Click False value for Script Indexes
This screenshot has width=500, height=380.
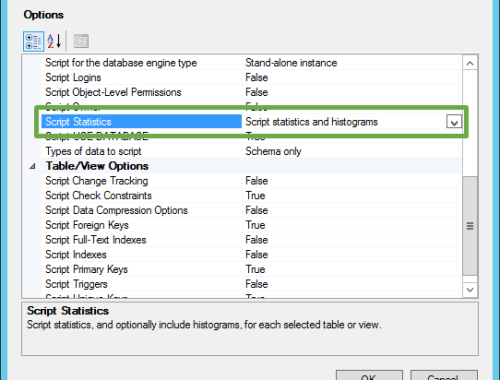[257, 254]
